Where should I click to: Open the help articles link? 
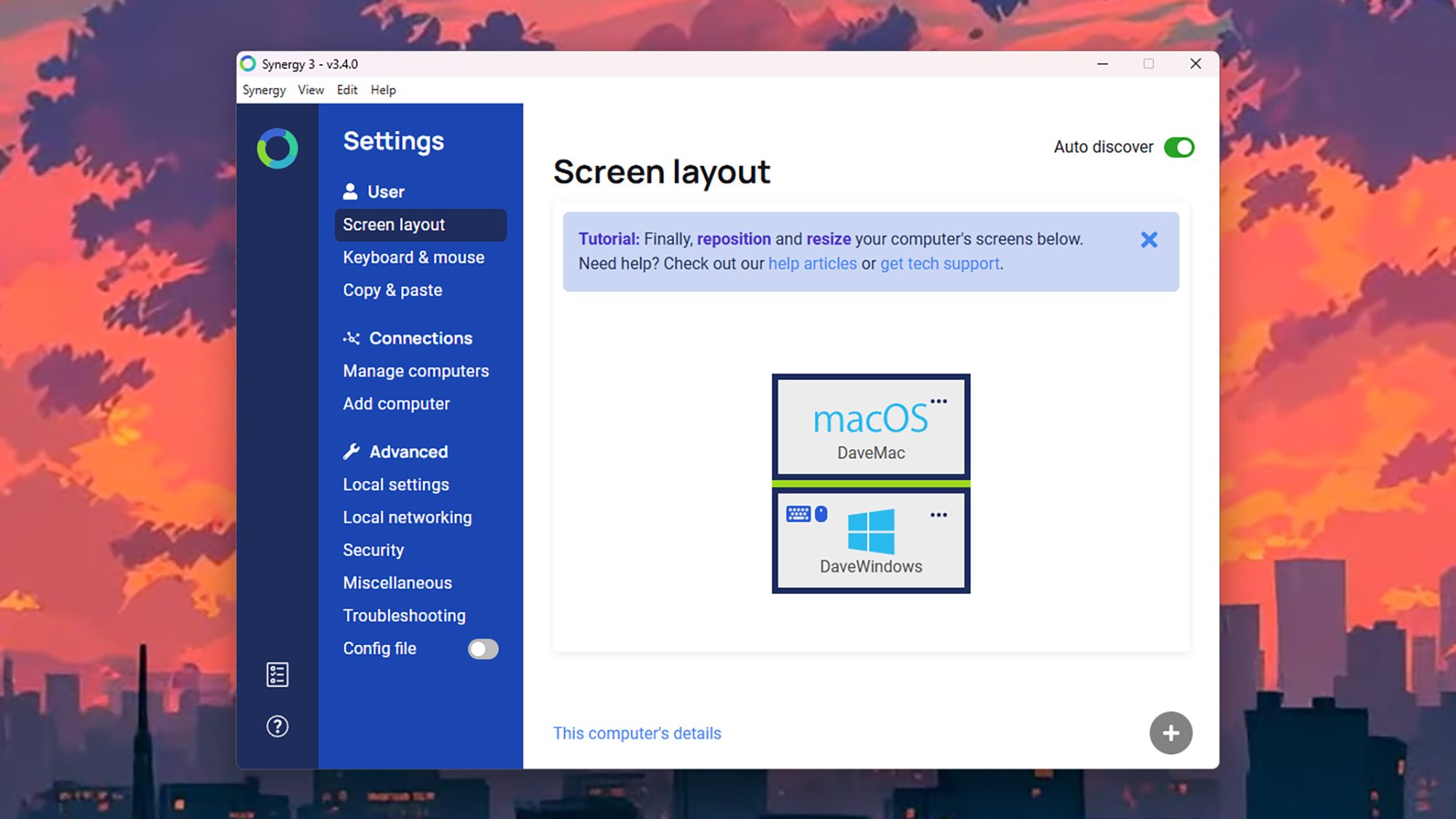[x=812, y=264]
